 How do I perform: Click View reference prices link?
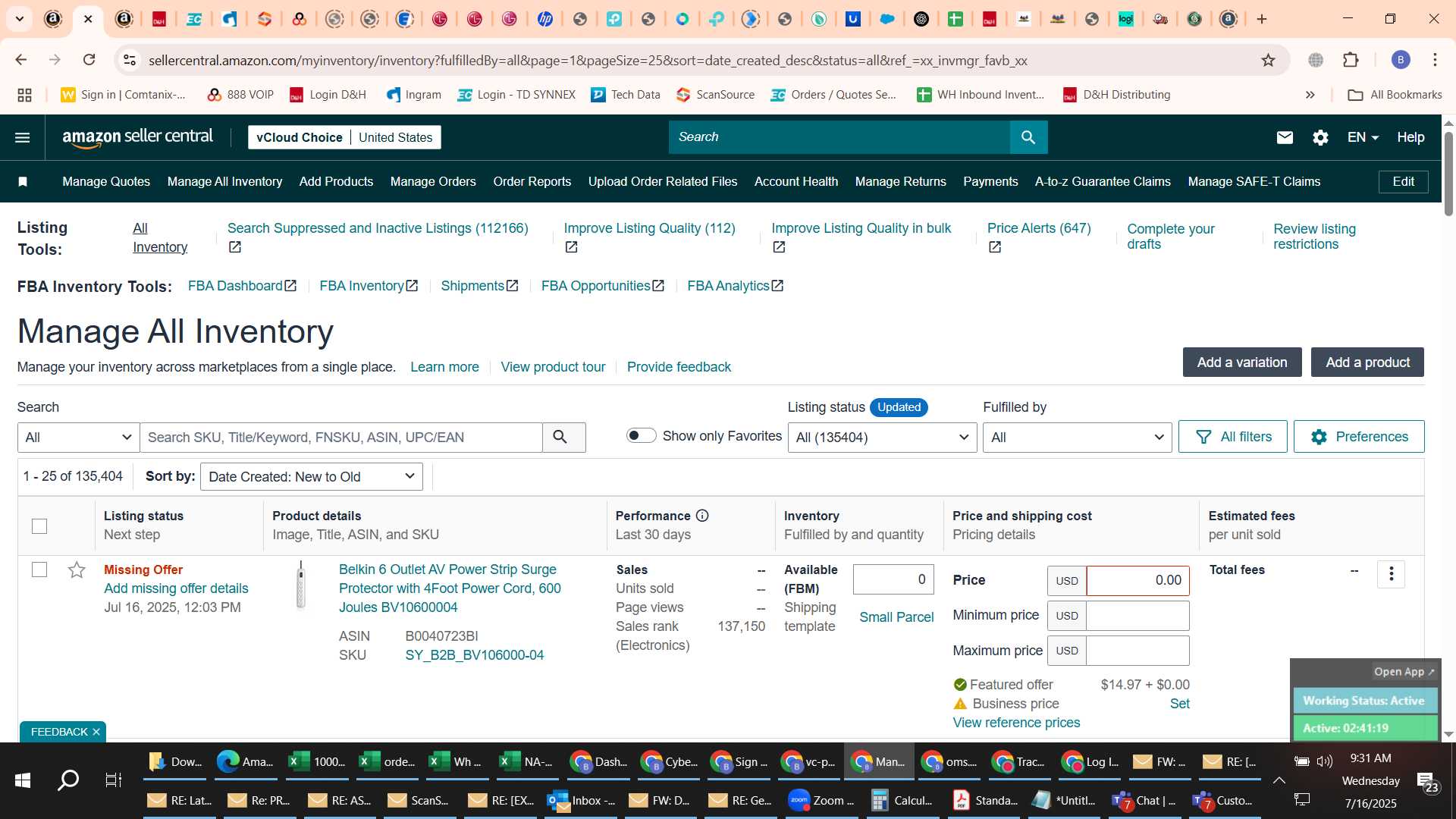tap(1016, 723)
